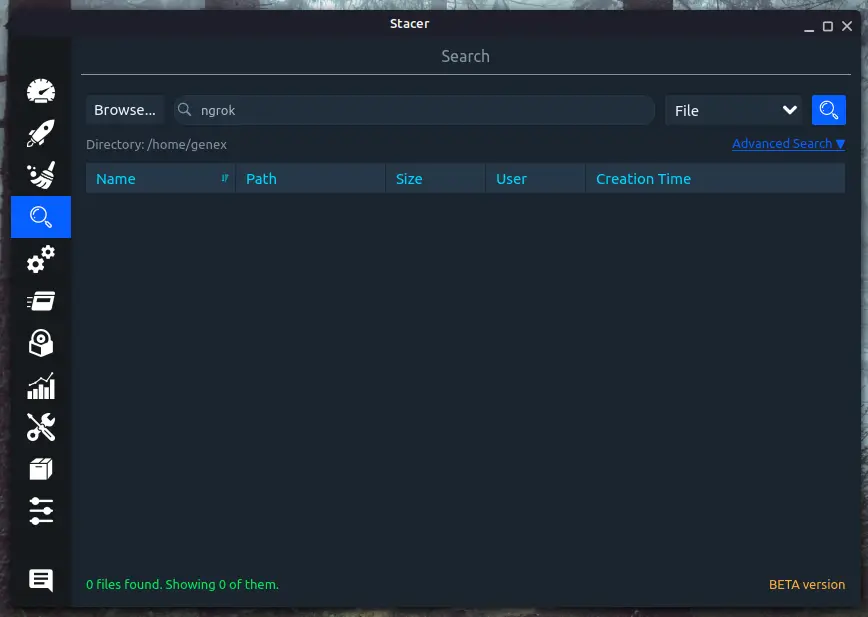Sort results by Name column
868x617 pixels.
click(161, 179)
